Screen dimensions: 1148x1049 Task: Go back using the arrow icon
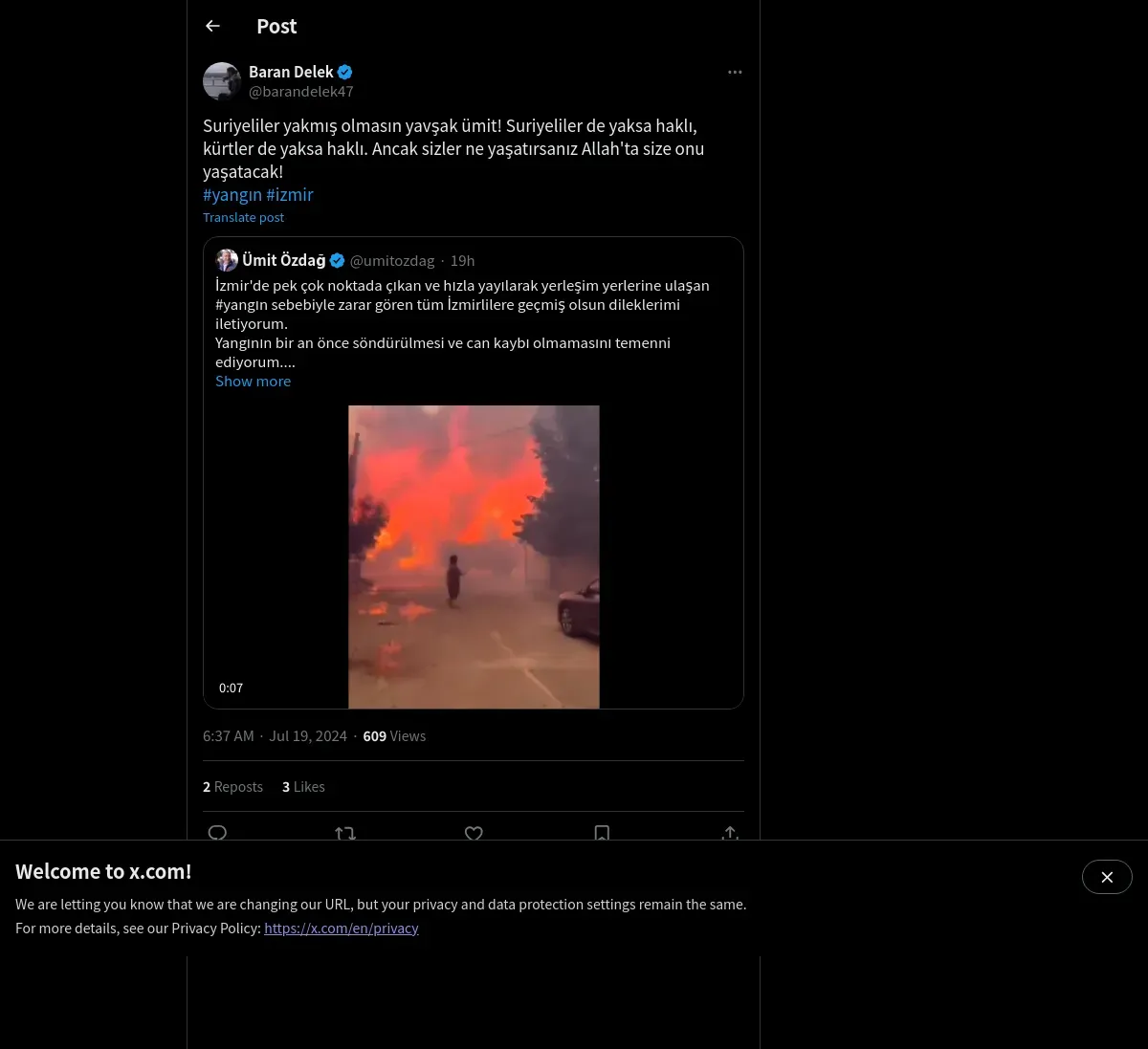pos(213,26)
